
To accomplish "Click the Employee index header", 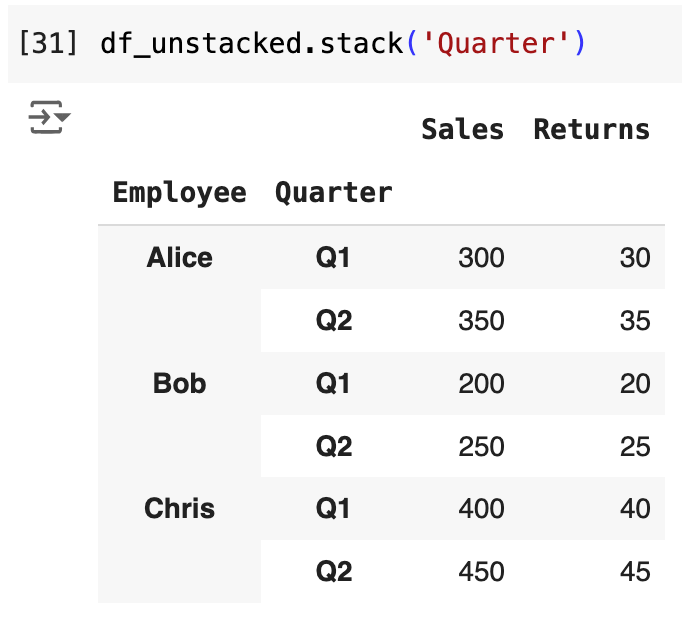I will 179,192.
